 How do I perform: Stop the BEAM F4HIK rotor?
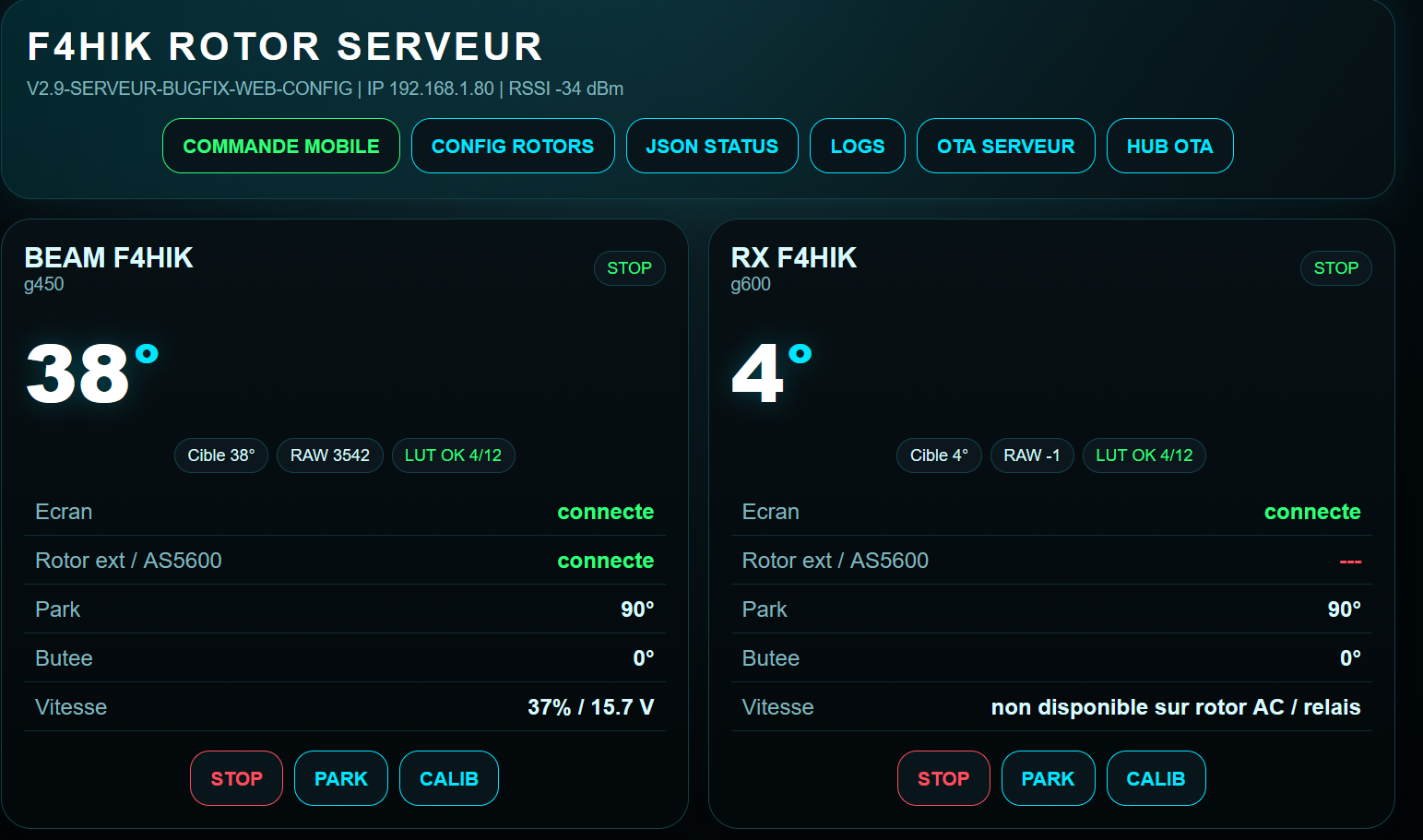[x=237, y=778]
